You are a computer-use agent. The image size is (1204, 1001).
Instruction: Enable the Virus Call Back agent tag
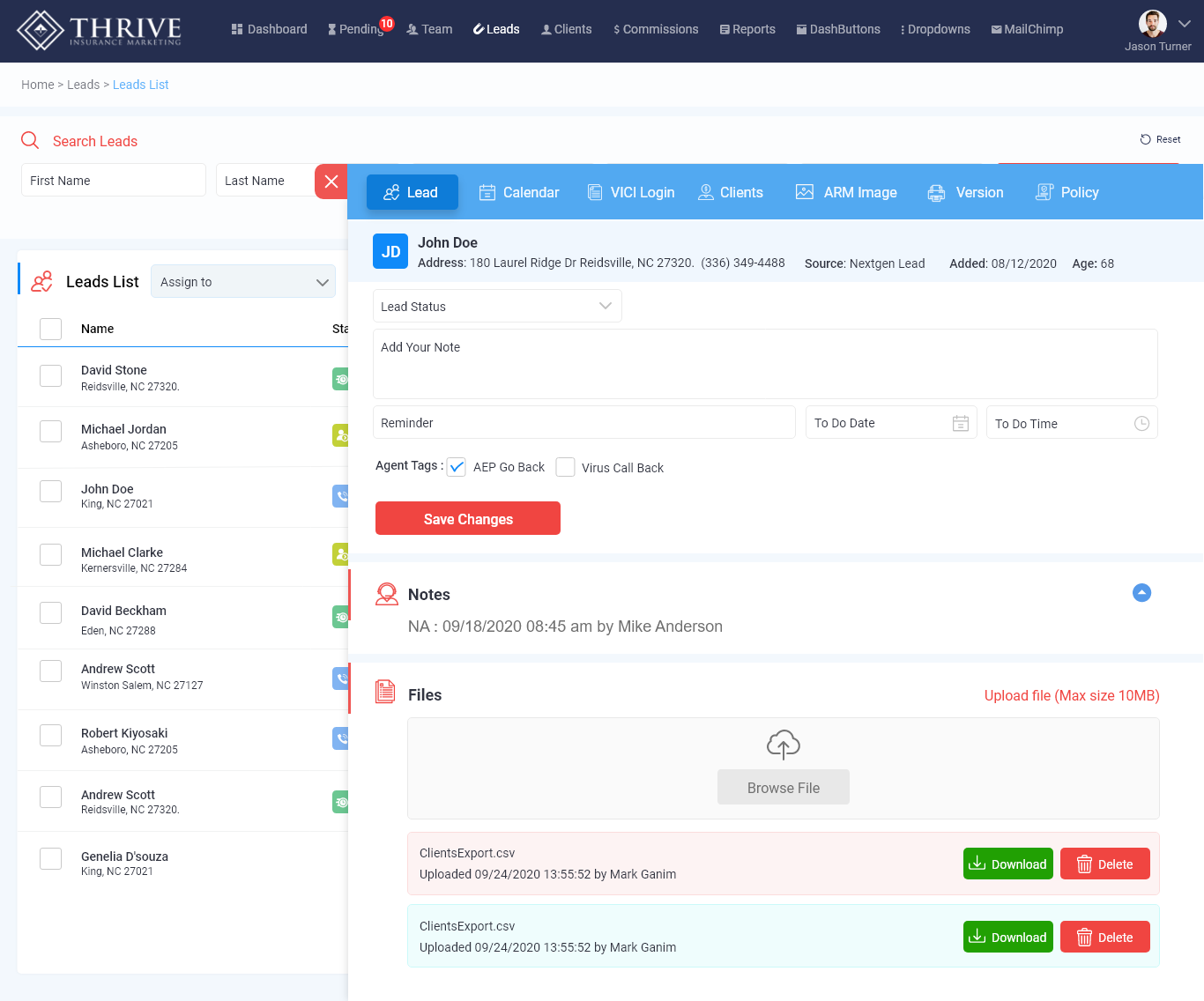point(565,467)
